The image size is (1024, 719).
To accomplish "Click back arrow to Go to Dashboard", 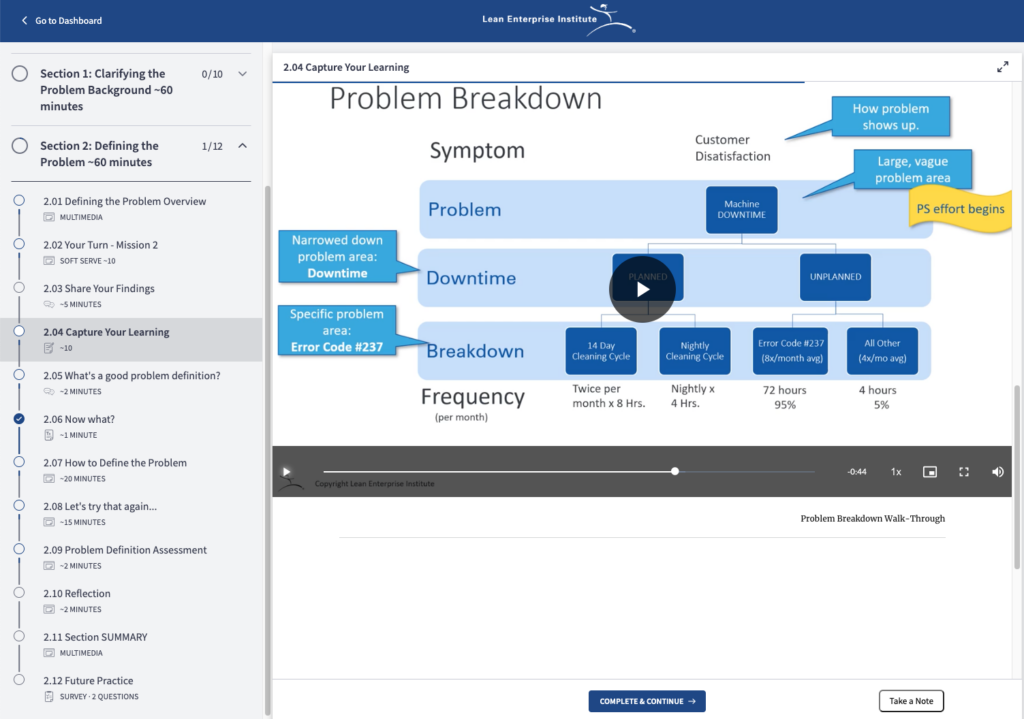I will tap(25, 20).
